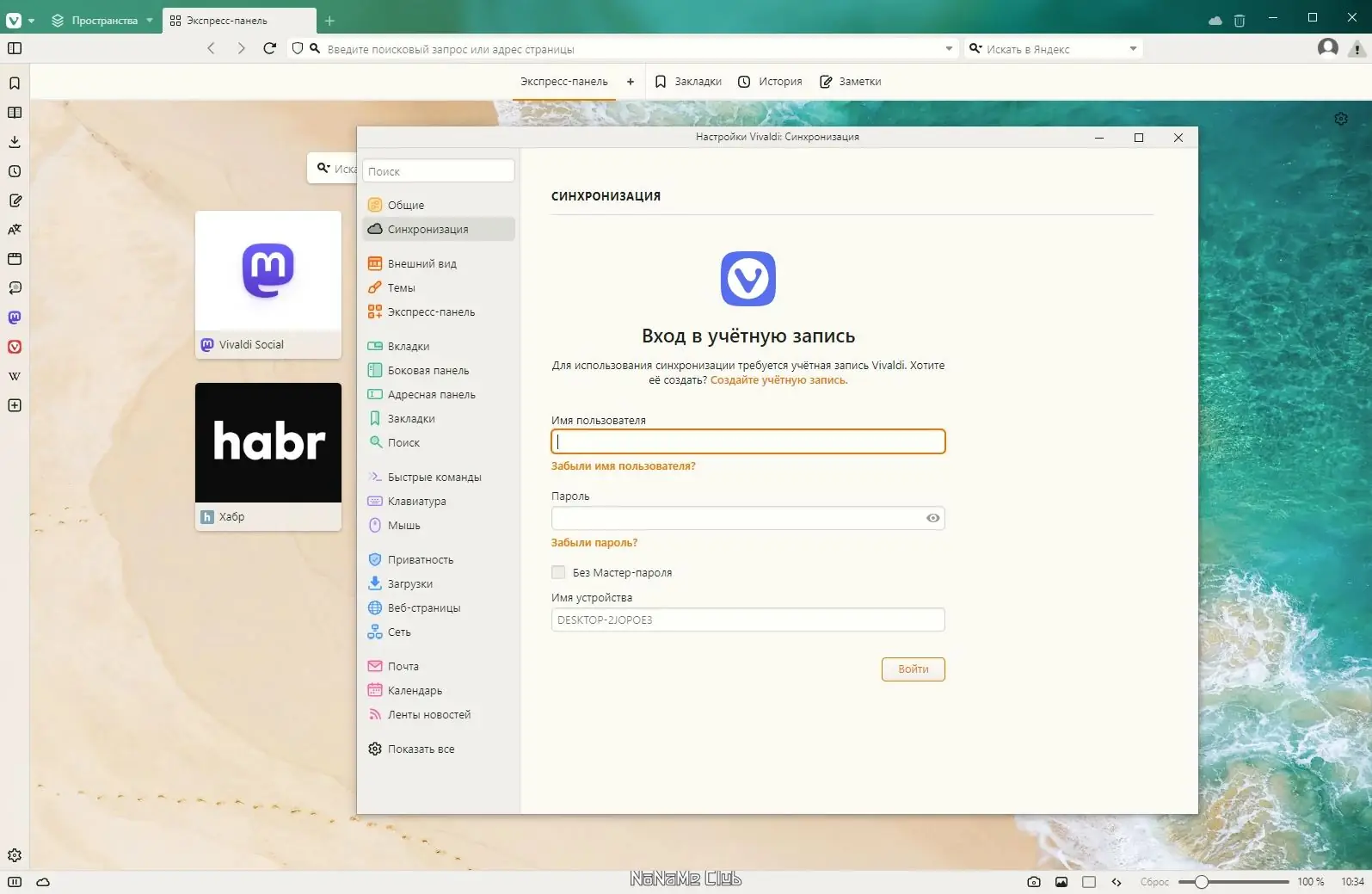Image resolution: width=1372 pixels, height=894 pixels.
Task: Switch to Заметки on the start page
Action: coord(850,82)
